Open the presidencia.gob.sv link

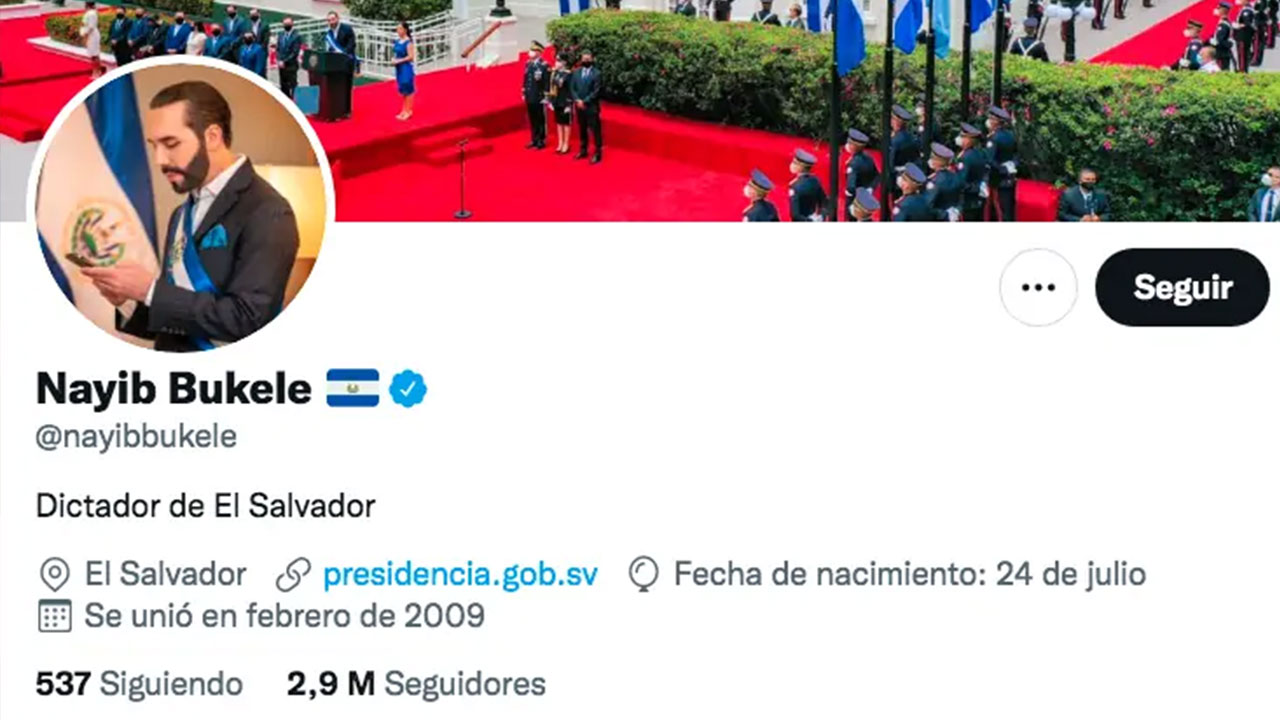(x=460, y=574)
